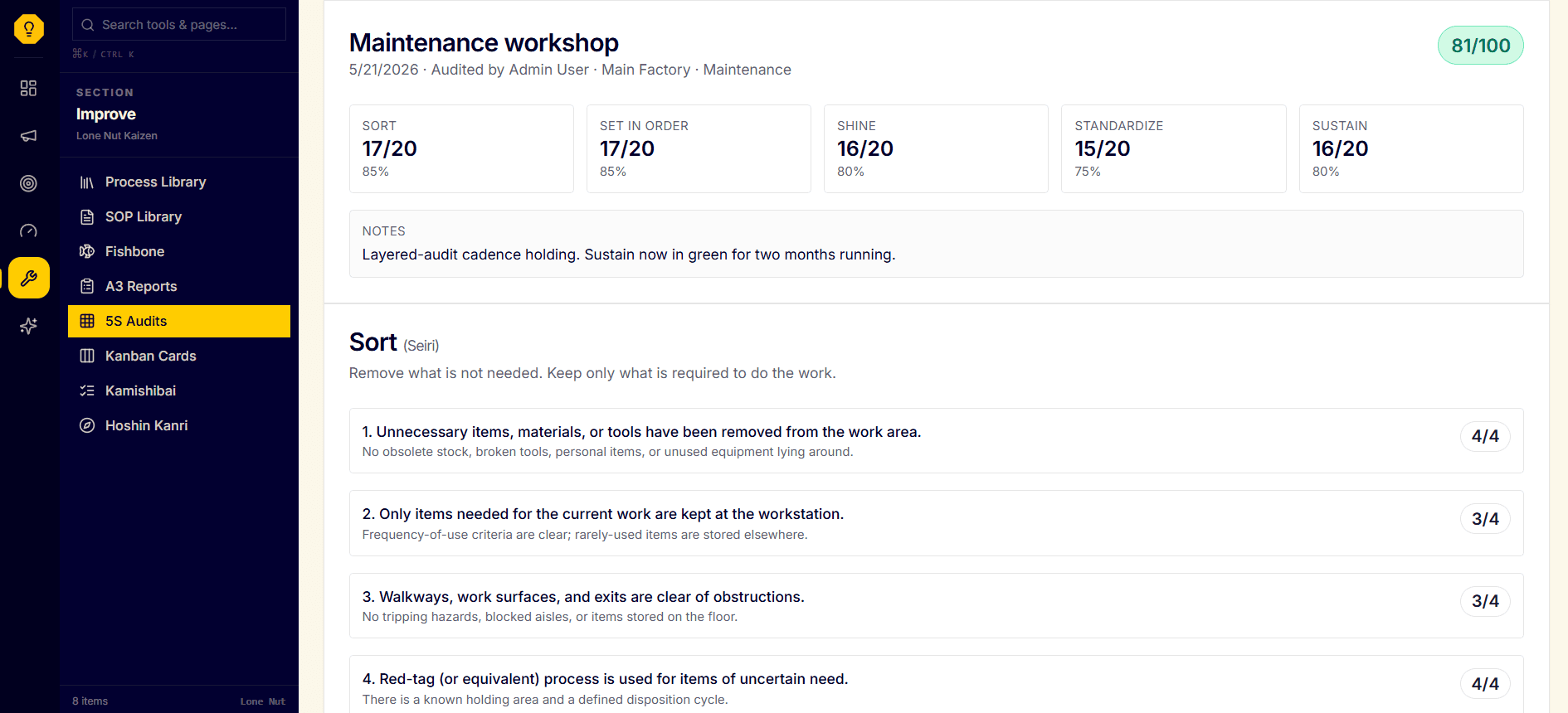Click question 2 text about current work items
1568x713 pixels.
(603, 514)
